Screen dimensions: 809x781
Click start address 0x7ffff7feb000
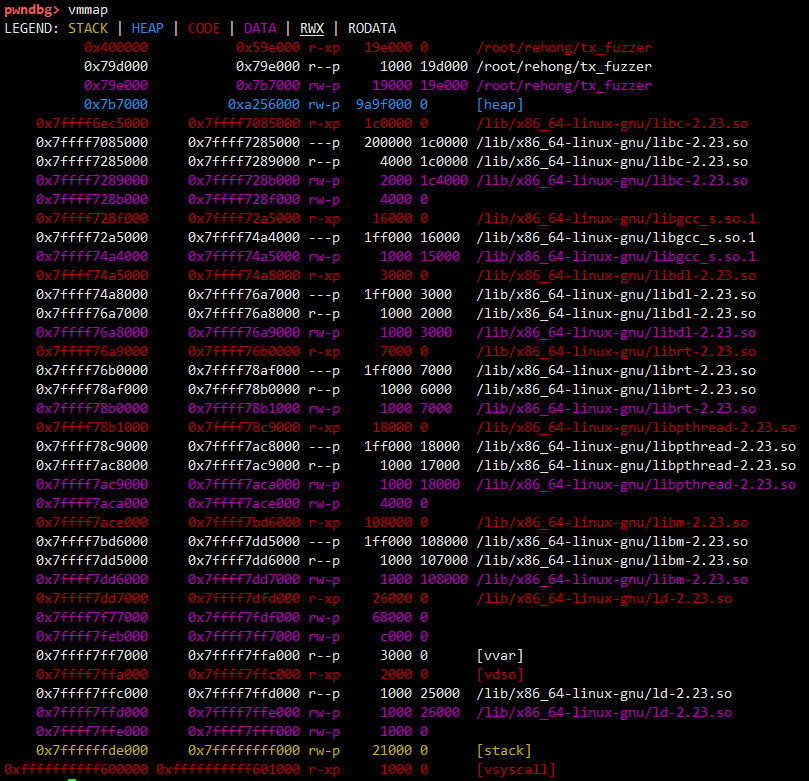pyautogui.click(x=92, y=637)
